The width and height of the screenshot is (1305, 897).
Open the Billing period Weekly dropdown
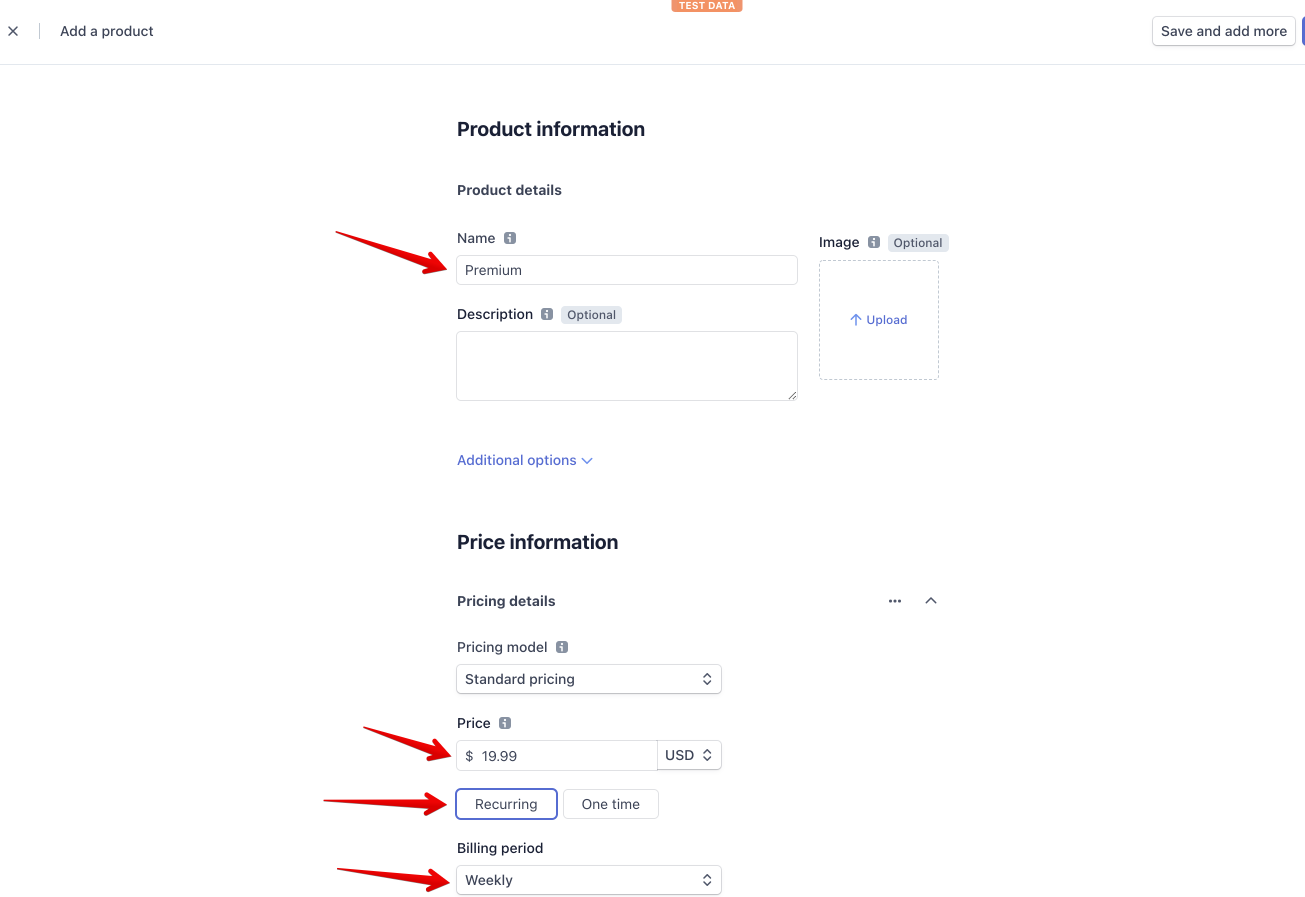pyautogui.click(x=589, y=880)
